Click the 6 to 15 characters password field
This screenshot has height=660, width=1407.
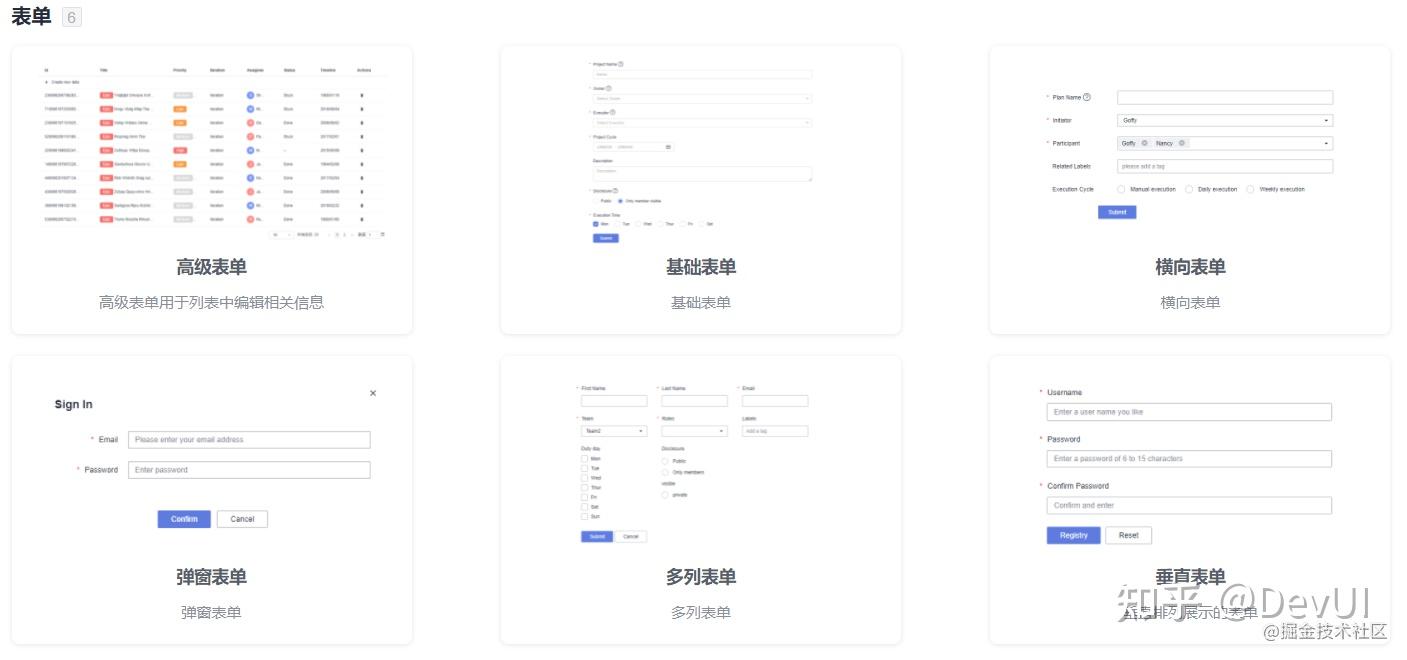pyautogui.click(x=1189, y=459)
